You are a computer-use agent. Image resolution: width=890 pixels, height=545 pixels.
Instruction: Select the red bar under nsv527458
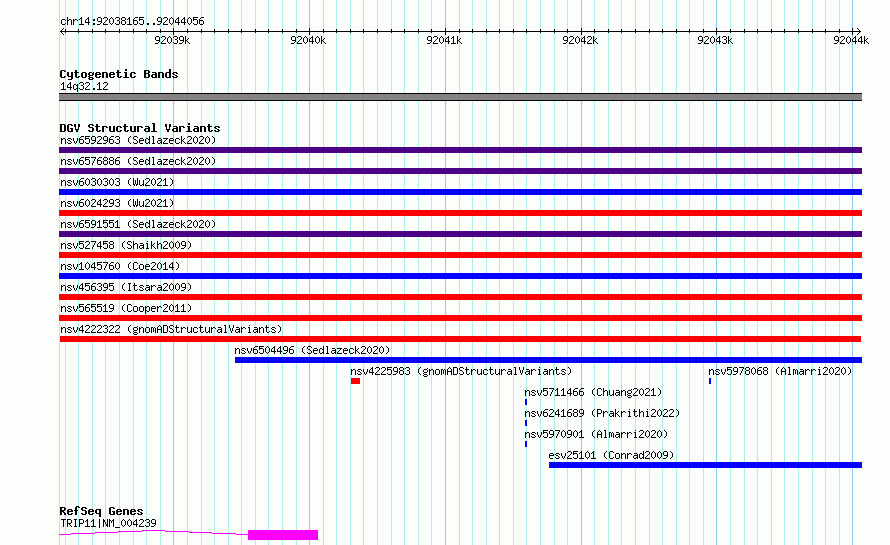[460, 255]
